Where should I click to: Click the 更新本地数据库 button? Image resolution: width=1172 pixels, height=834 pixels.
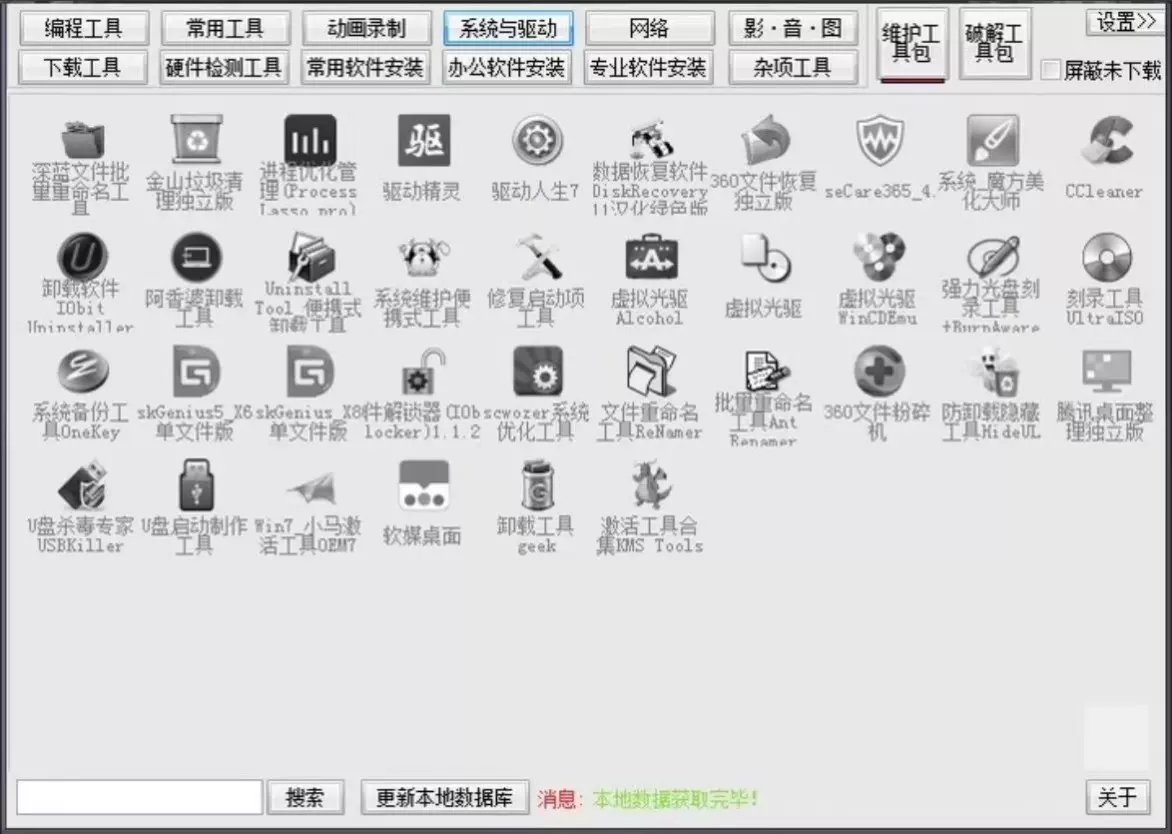444,797
